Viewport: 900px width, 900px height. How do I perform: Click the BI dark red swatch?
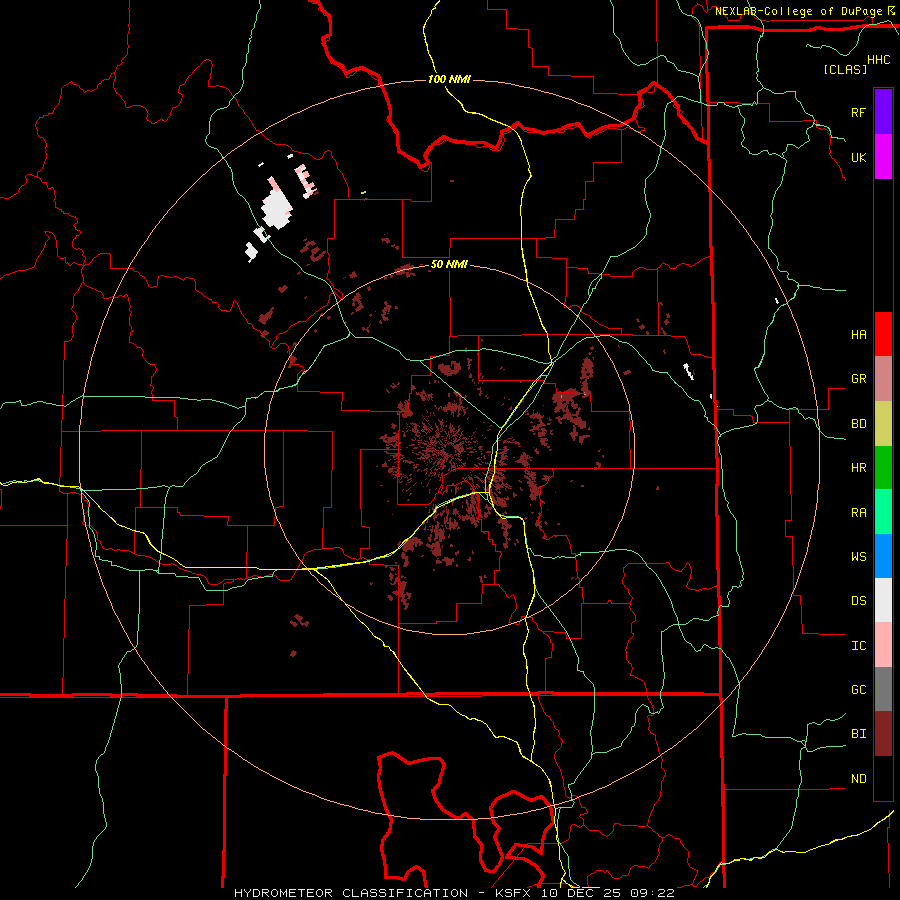point(883,734)
